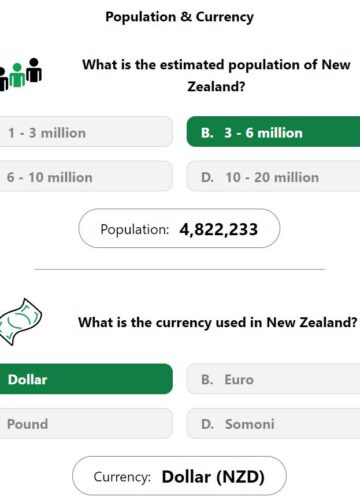Click the horizontal divider between sections
The image size is (360, 504).
click(x=180, y=269)
